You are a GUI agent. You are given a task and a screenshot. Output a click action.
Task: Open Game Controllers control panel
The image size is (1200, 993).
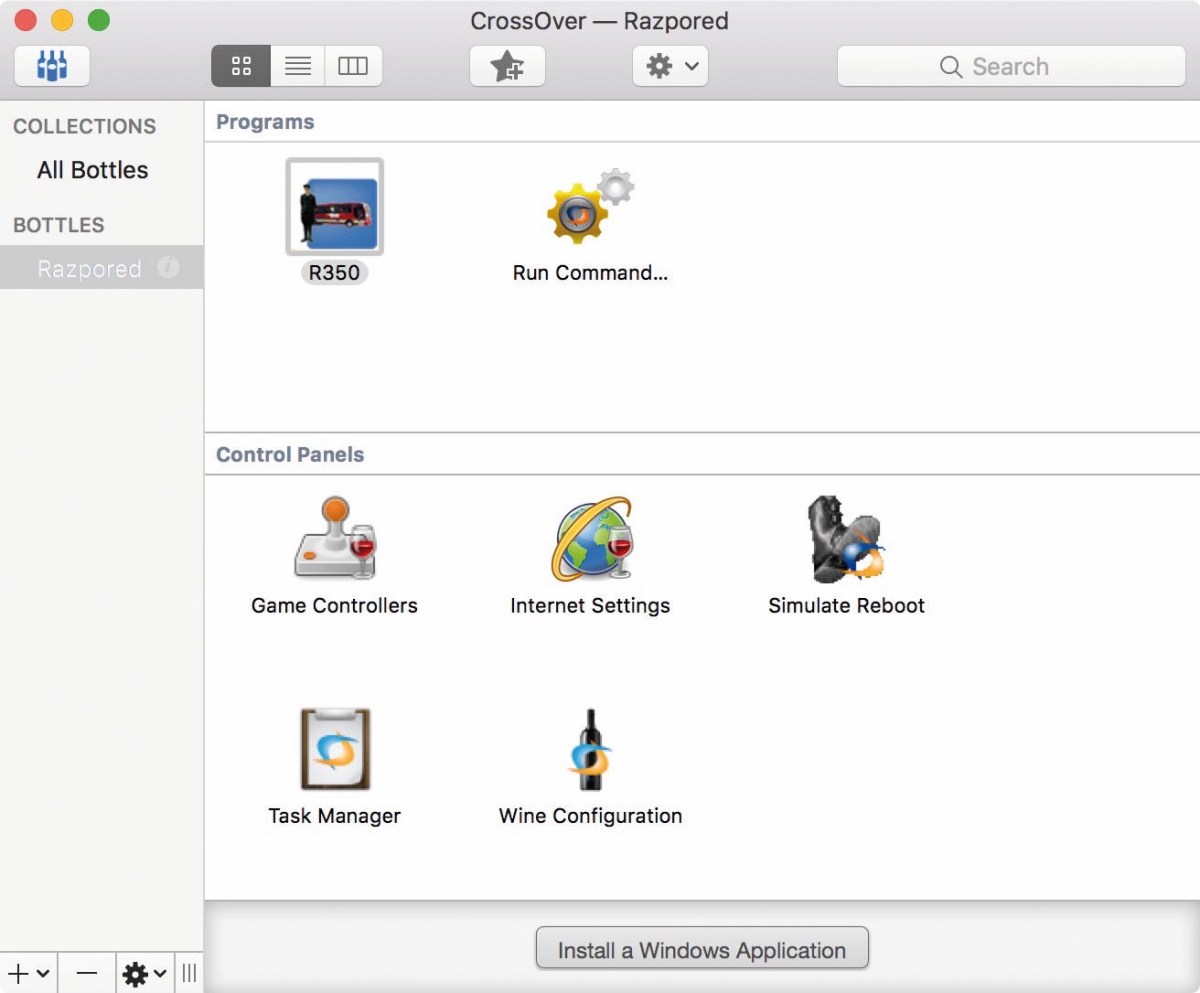(x=334, y=537)
